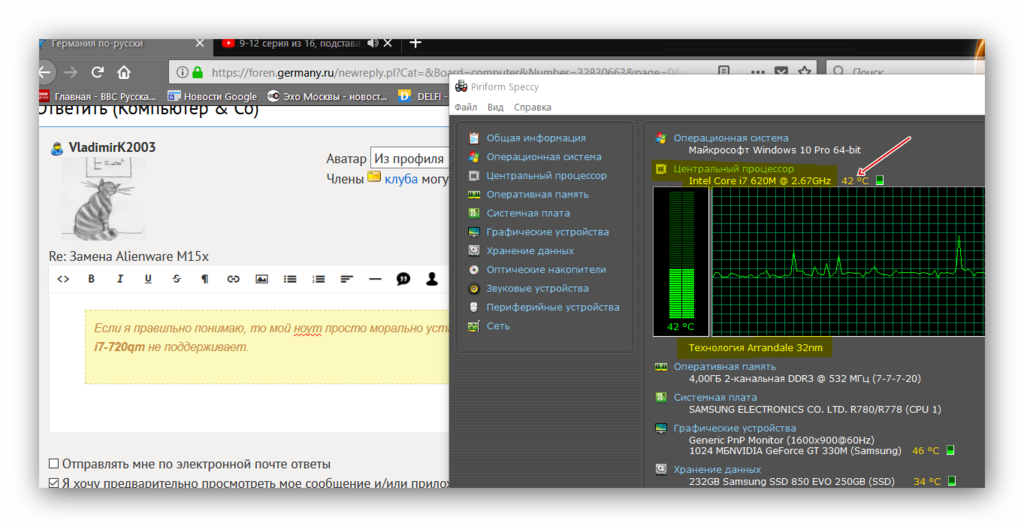Click the клуба link next to Члены

(x=401, y=179)
